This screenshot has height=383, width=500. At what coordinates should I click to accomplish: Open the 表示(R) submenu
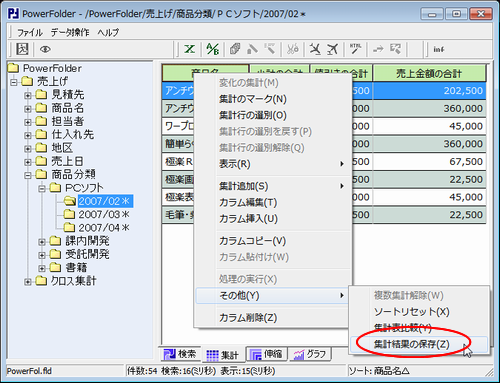point(273,164)
